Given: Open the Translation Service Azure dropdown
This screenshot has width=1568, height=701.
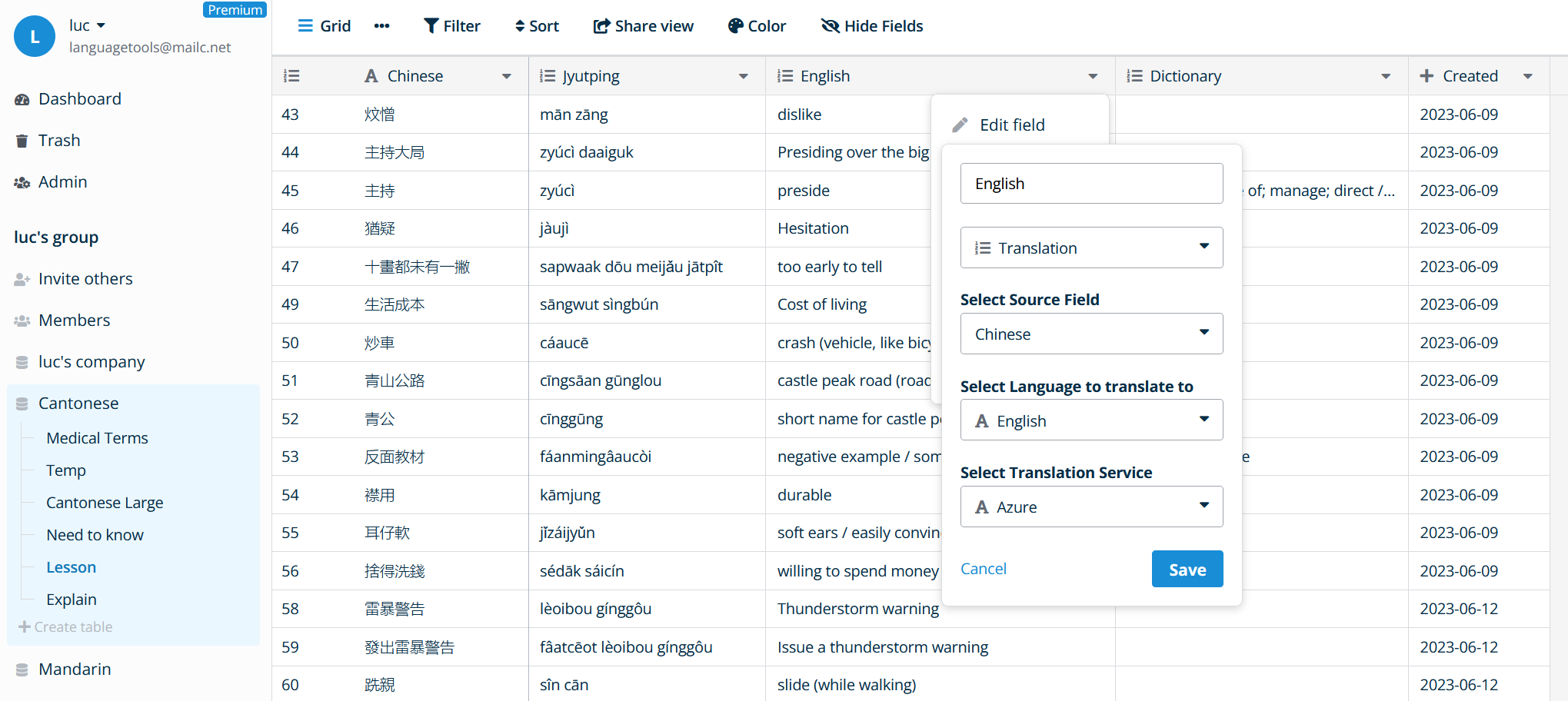Looking at the screenshot, I should point(1091,507).
